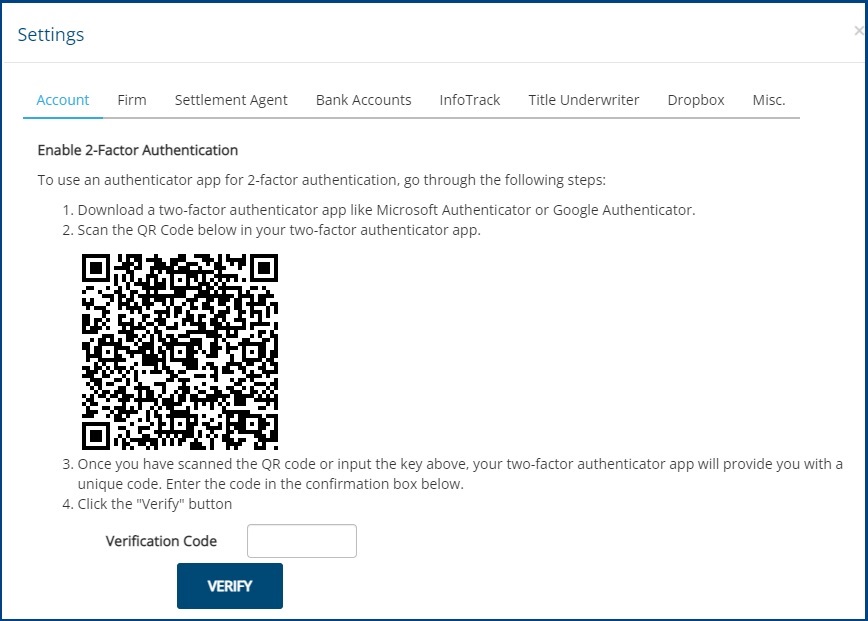
Task: Click inside the Verification Code field
Action: (x=301, y=540)
